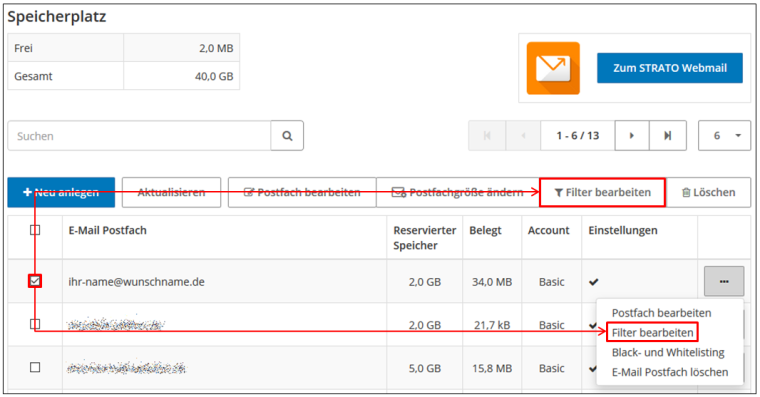The image size is (760, 397).
Task: Open three-dots menu for ihr-name@wunschname.de
Action: tap(724, 281)
